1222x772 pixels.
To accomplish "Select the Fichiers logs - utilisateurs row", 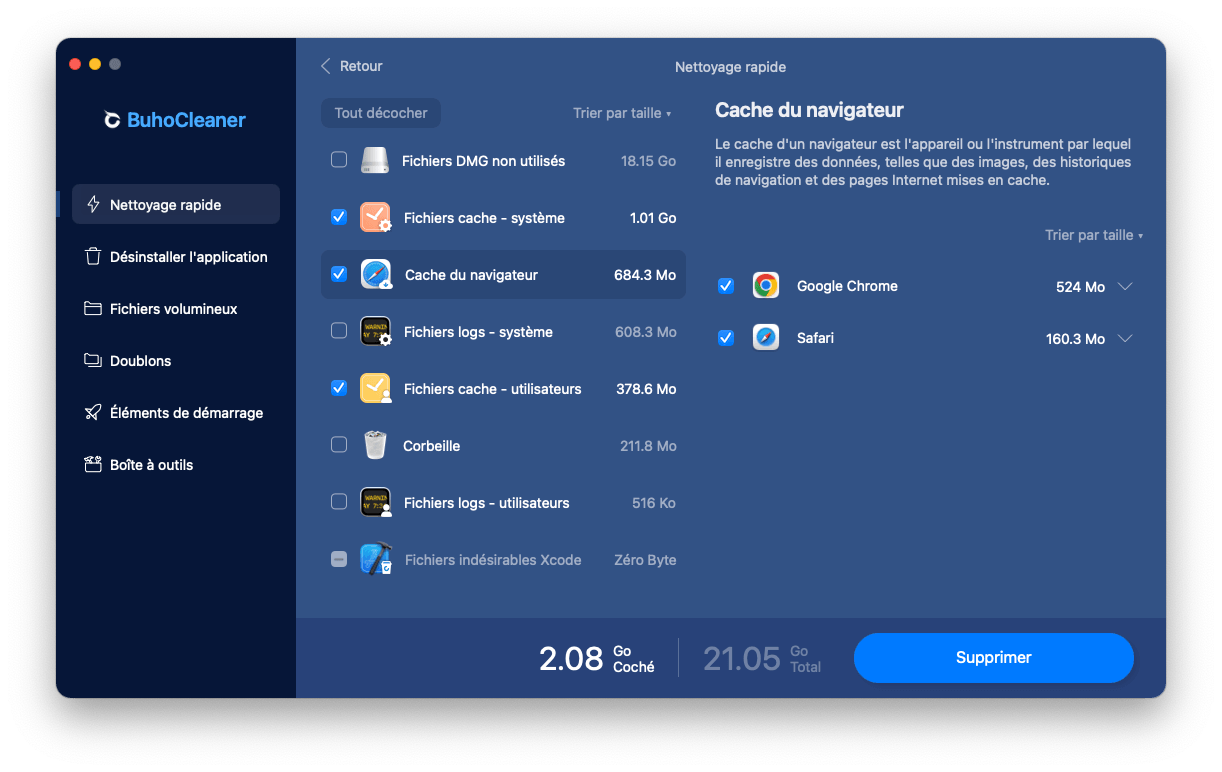I will pos(503,503).
